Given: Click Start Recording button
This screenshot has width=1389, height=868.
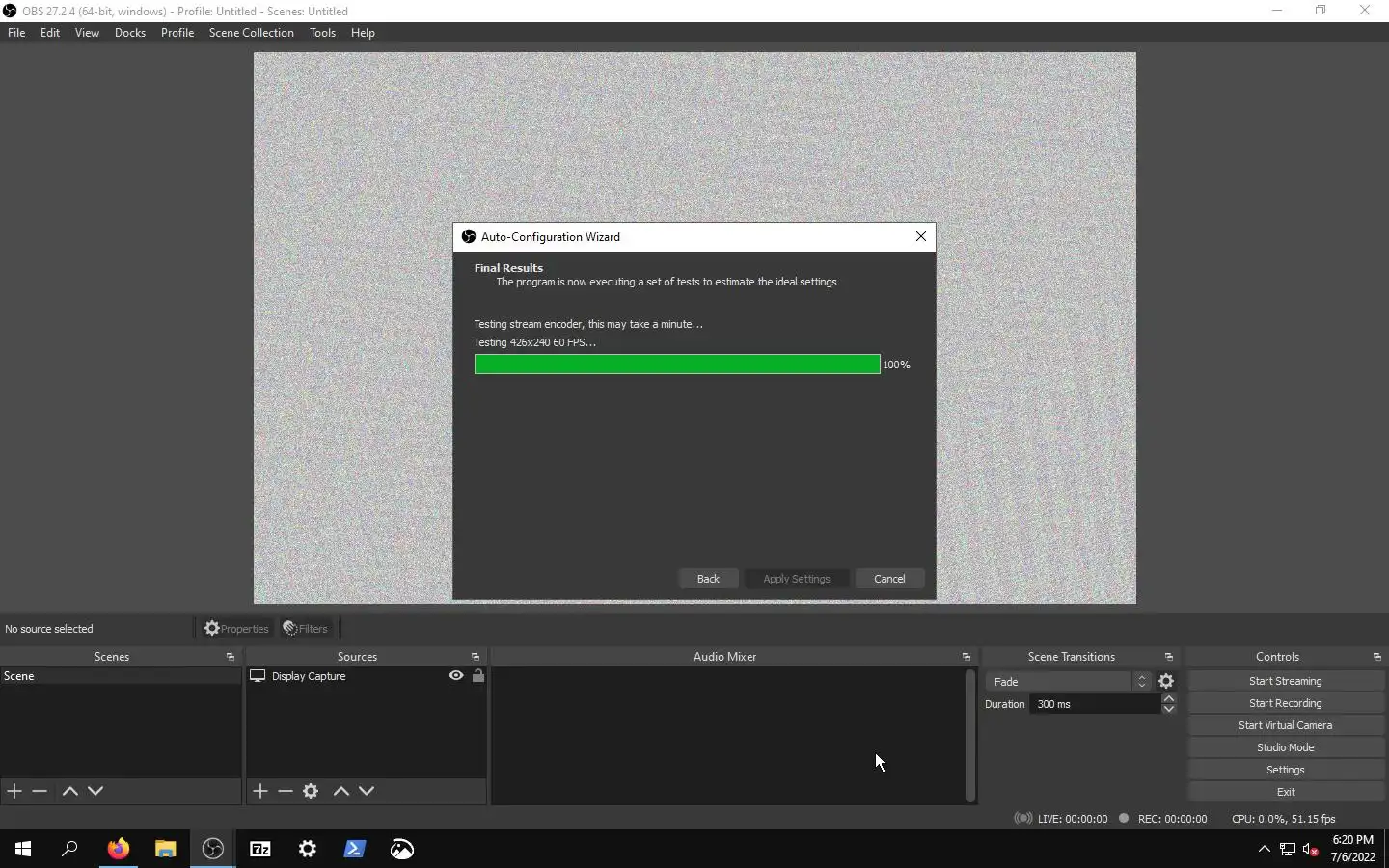Looking at the screenshot, I should point(1286,703).
